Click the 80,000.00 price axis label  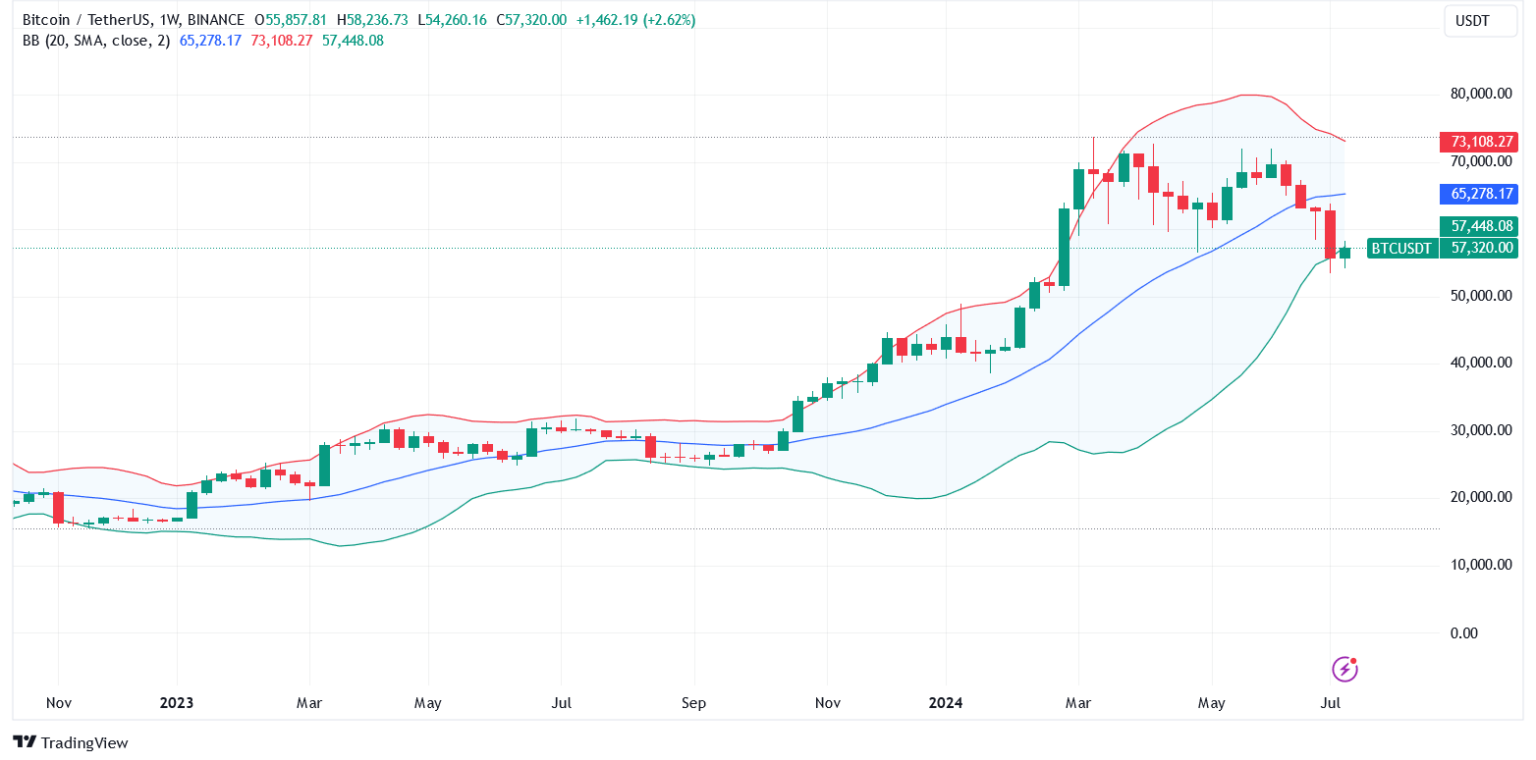click(x=1479, y=94)
